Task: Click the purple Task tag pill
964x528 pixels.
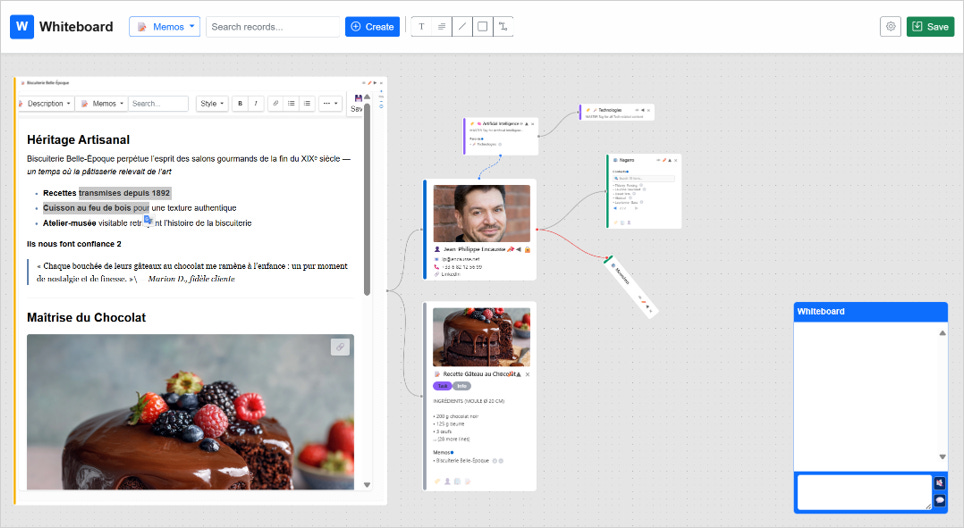Action: tap(443, 386)
